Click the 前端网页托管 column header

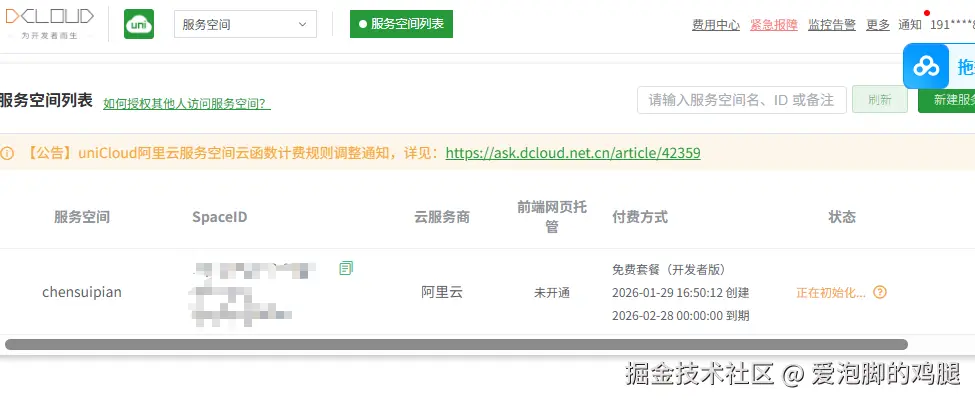(x=552, y=217)
